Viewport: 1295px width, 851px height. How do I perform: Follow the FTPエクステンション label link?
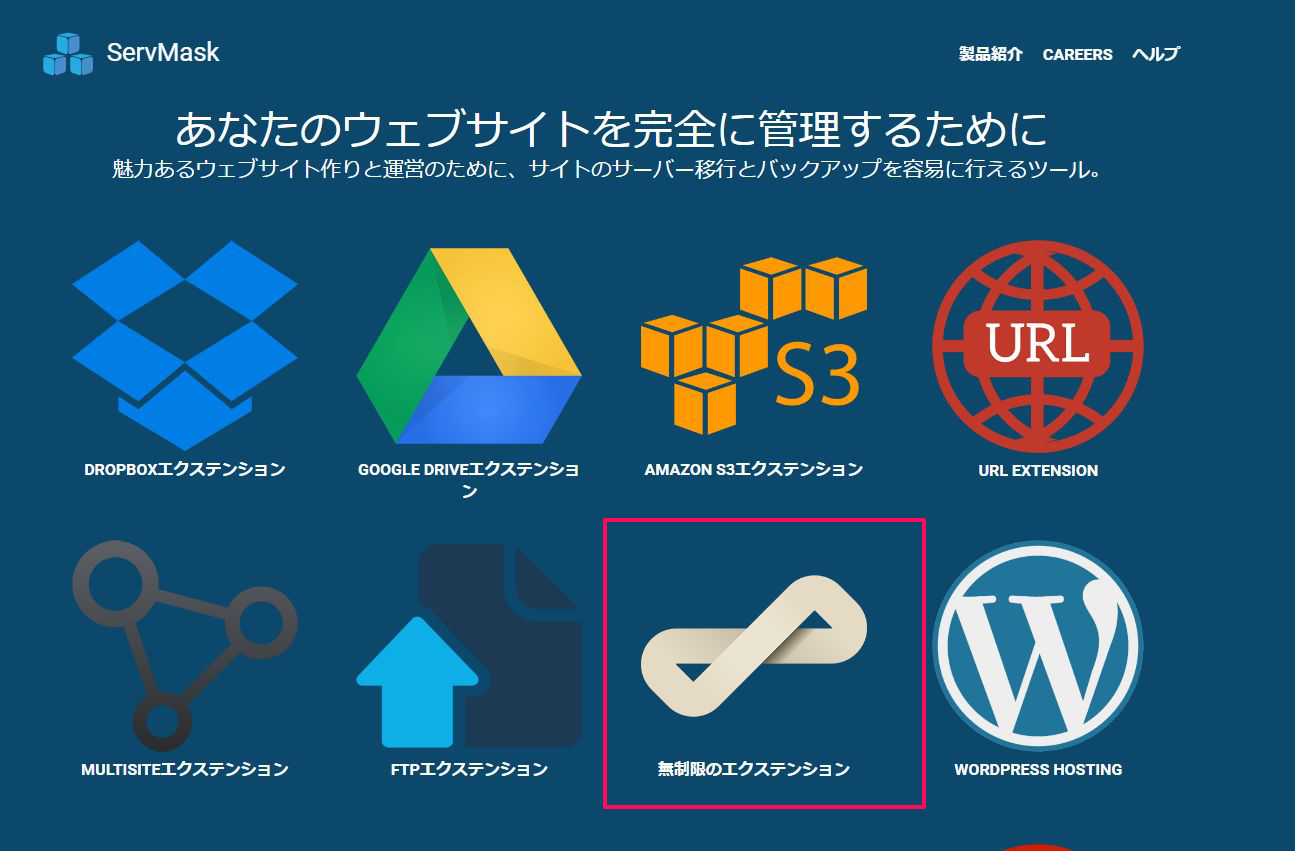(x=469, y=769)
